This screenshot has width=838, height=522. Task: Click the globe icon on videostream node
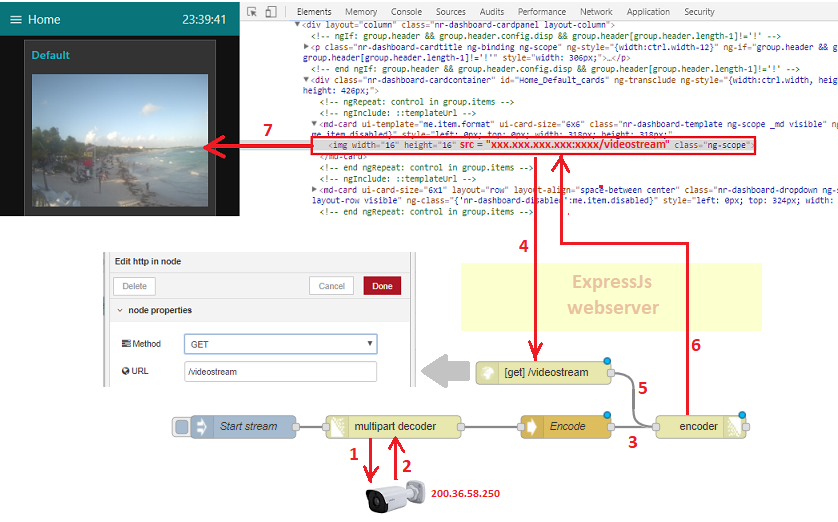487,372
